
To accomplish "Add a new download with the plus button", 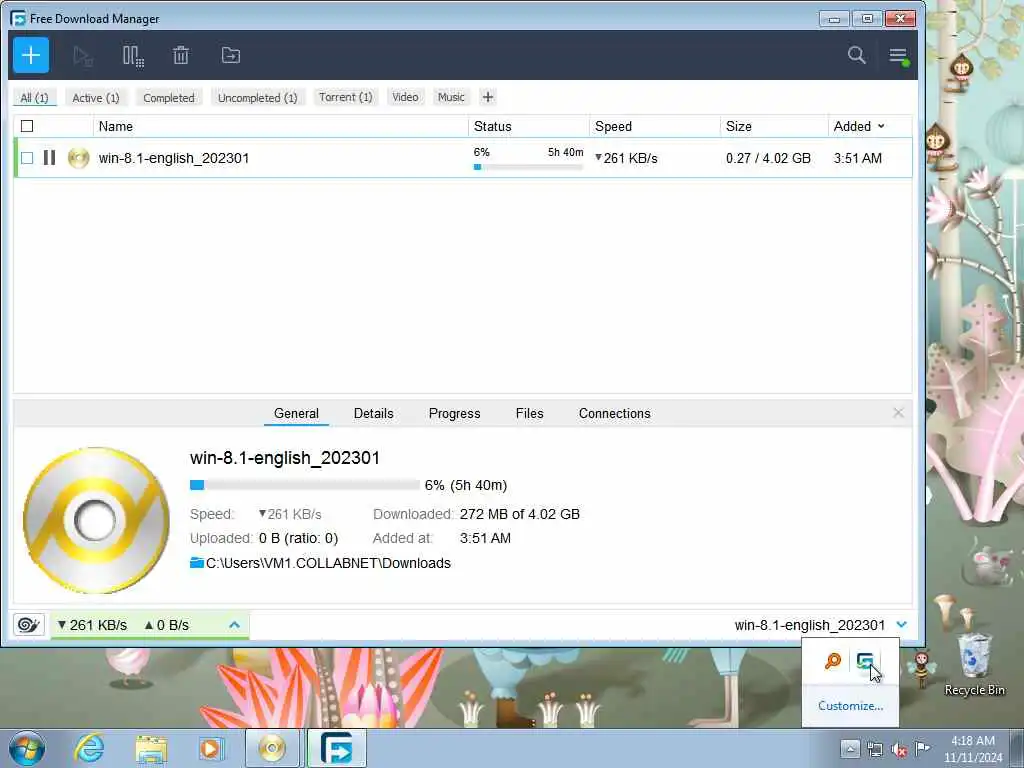I will (x=31, y=56).
